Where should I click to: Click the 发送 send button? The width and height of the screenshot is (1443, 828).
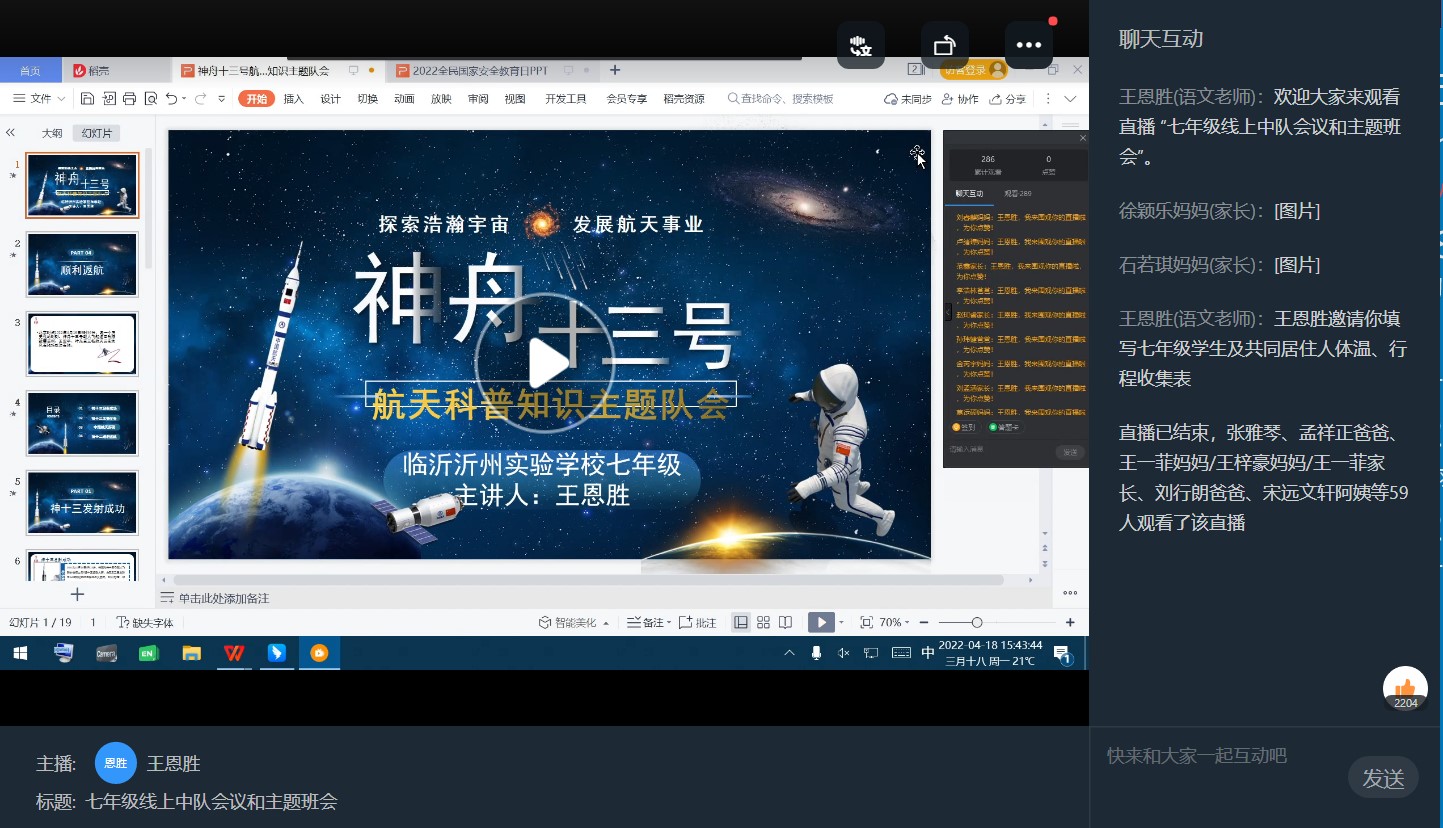point(1383,778)
